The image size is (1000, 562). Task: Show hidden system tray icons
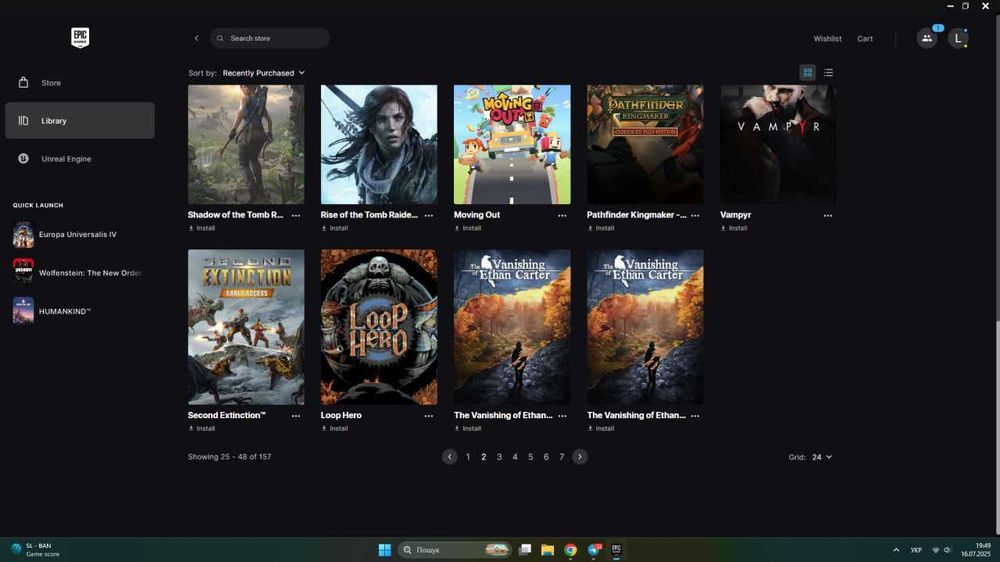tap(896, 550)
